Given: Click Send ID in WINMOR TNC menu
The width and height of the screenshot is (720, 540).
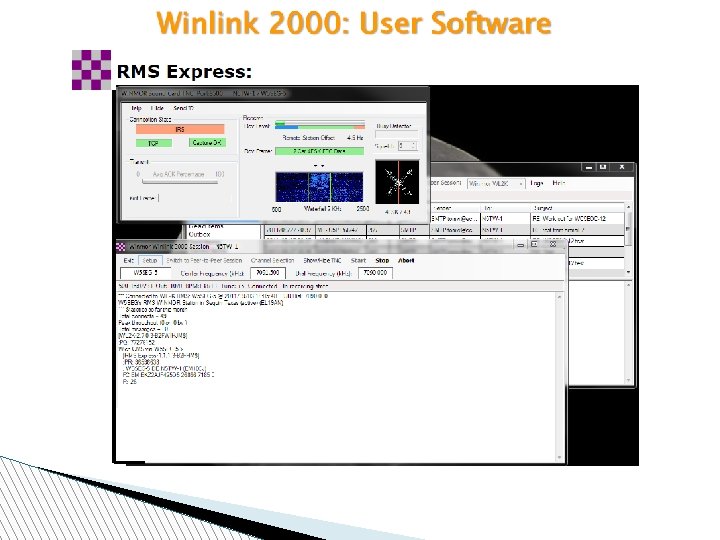Looking at the screenshot, I should pyautogui.click(x=183, y=108).
